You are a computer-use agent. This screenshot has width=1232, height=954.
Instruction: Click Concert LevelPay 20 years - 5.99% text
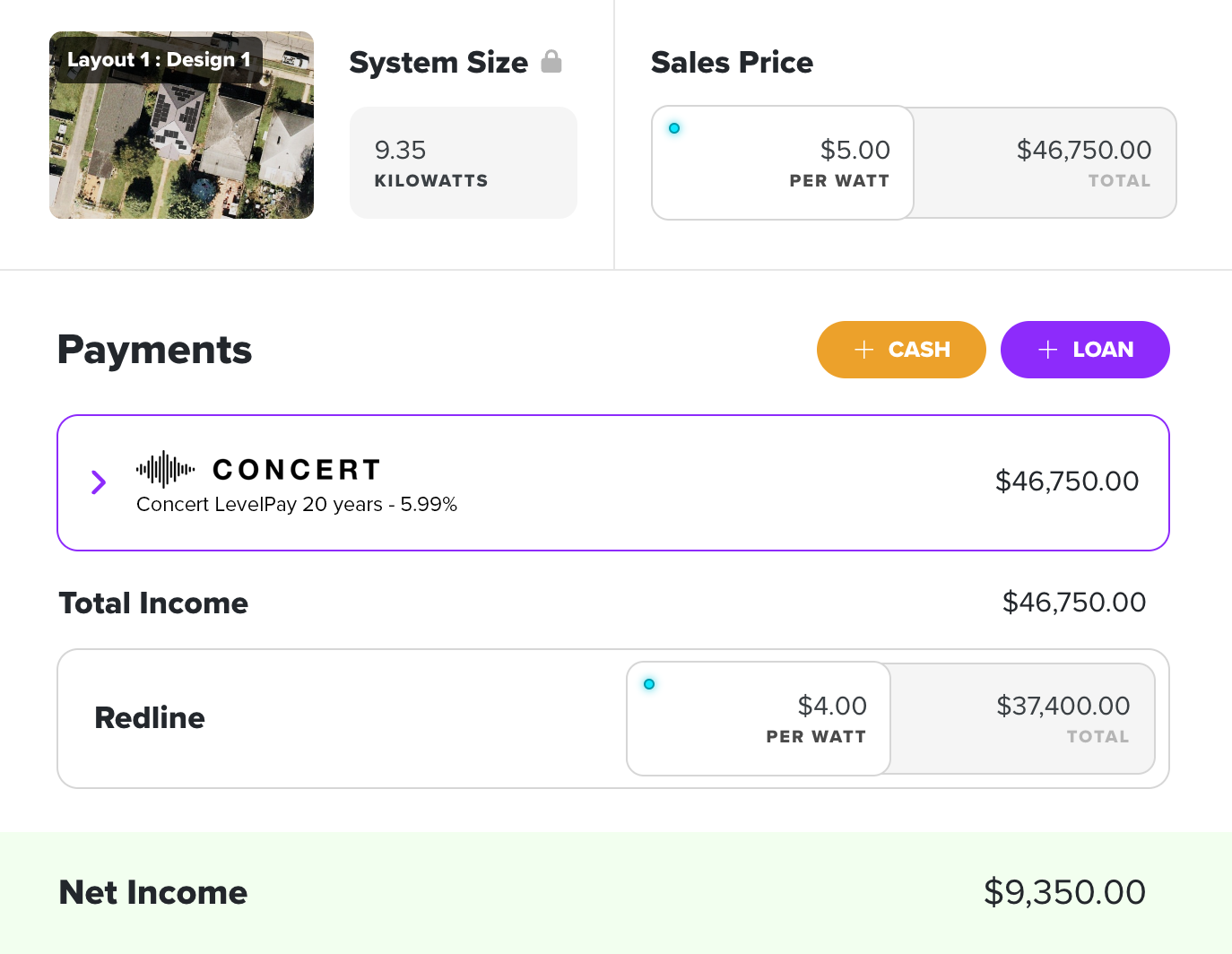(x=297, y=505)
